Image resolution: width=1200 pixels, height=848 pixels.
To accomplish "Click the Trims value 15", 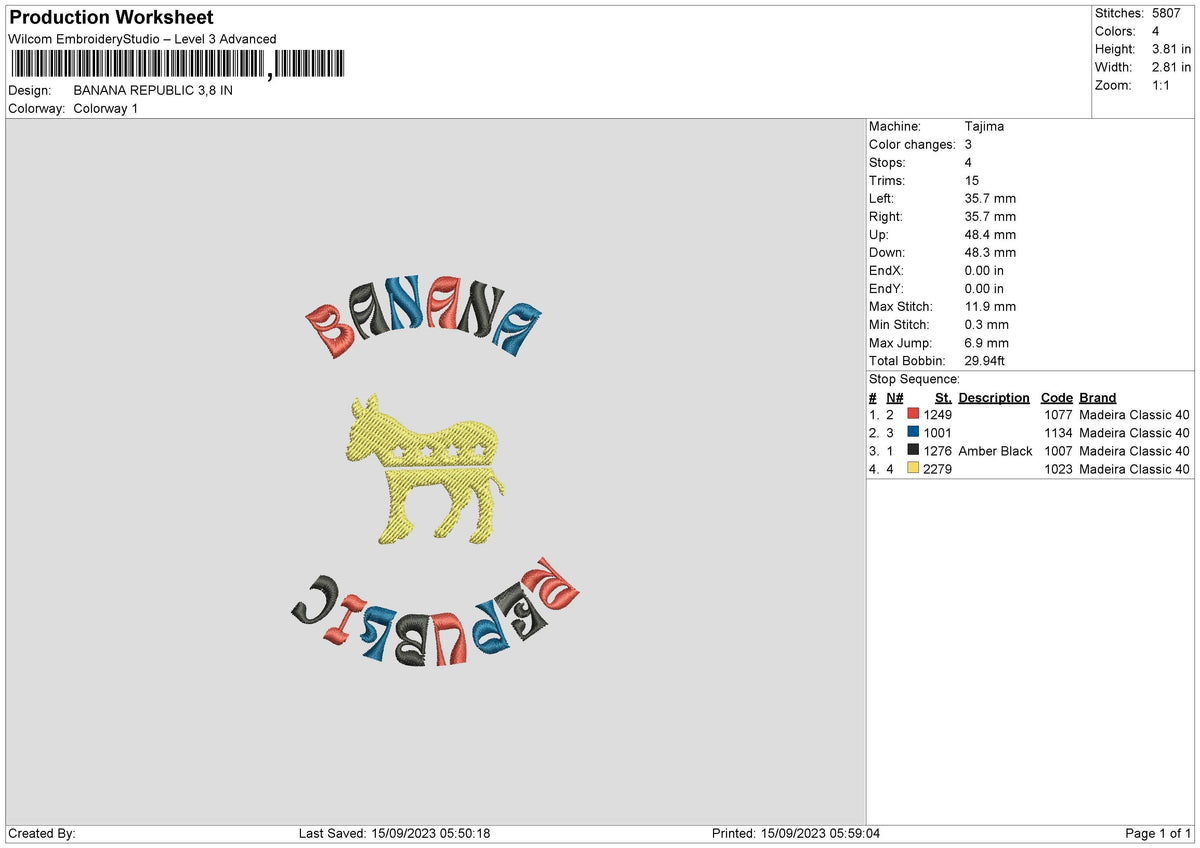I will [x=972, y=180].
